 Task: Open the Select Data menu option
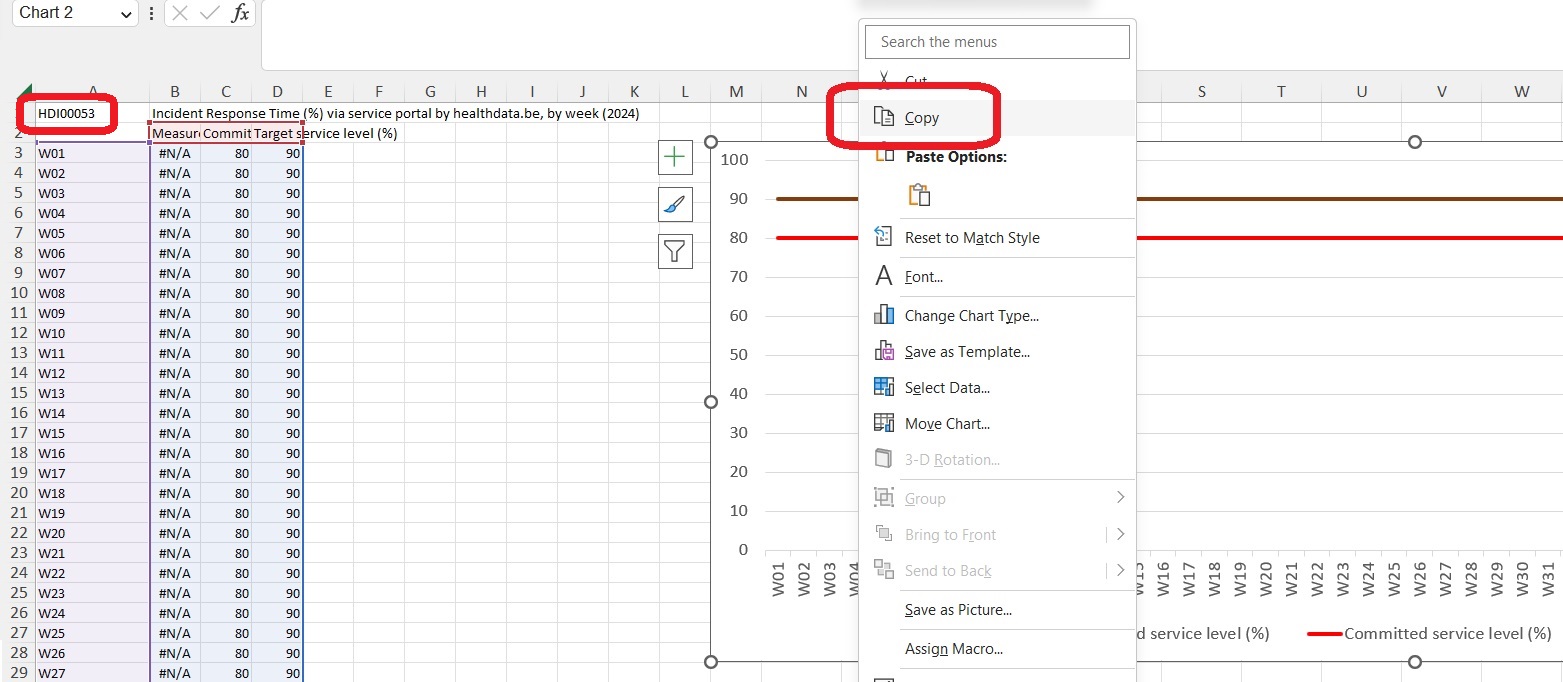tap(946, 388)
